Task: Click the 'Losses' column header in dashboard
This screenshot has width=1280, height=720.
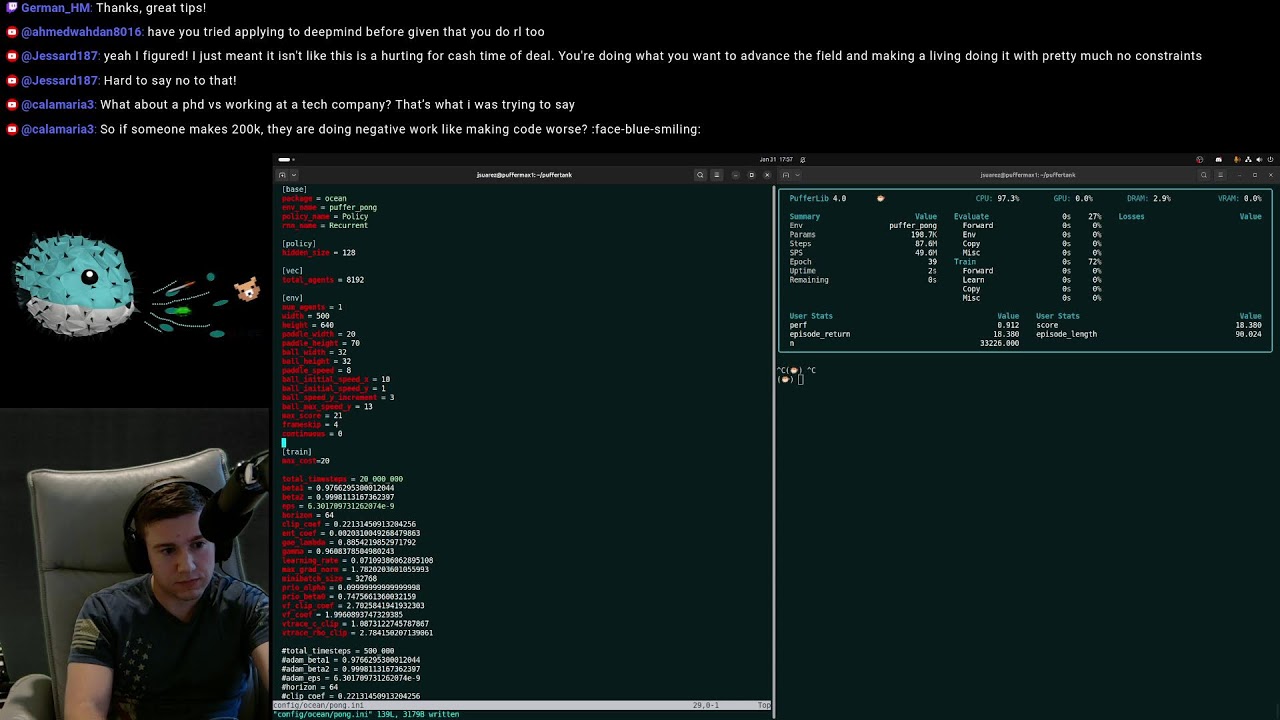Action: (x=1131, y=216)
